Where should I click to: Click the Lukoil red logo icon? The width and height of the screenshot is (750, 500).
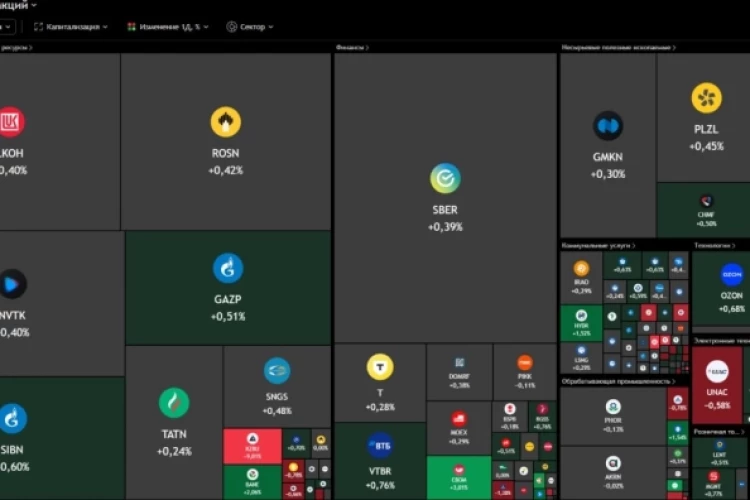11,122
